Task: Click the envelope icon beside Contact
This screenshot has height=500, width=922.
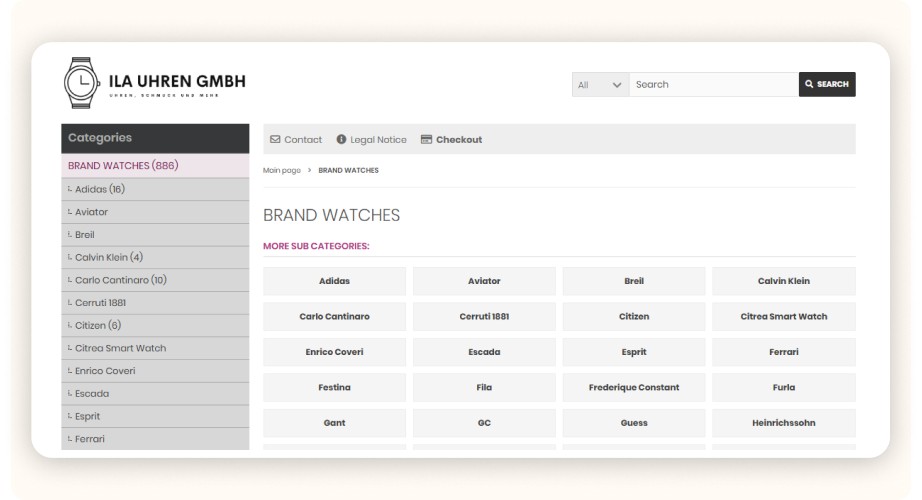Action: click(275, 139)
